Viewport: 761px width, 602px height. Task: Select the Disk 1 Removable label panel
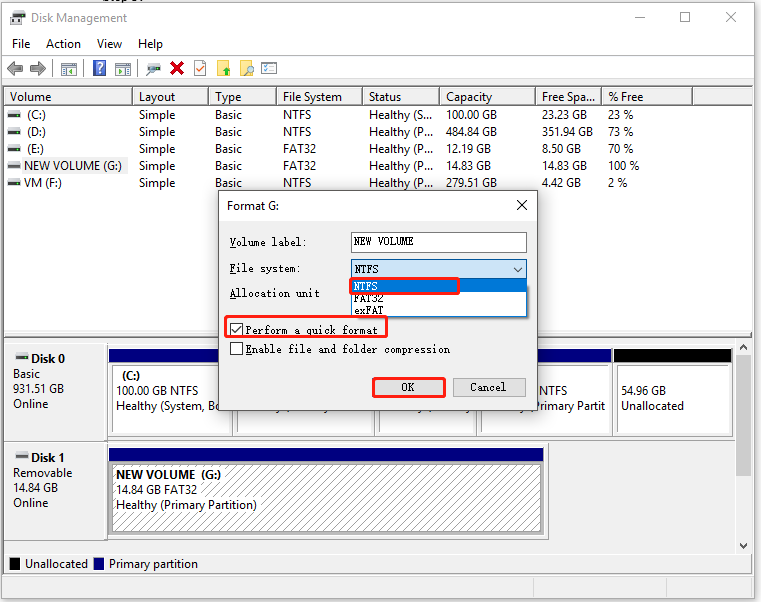coord(55,490)
